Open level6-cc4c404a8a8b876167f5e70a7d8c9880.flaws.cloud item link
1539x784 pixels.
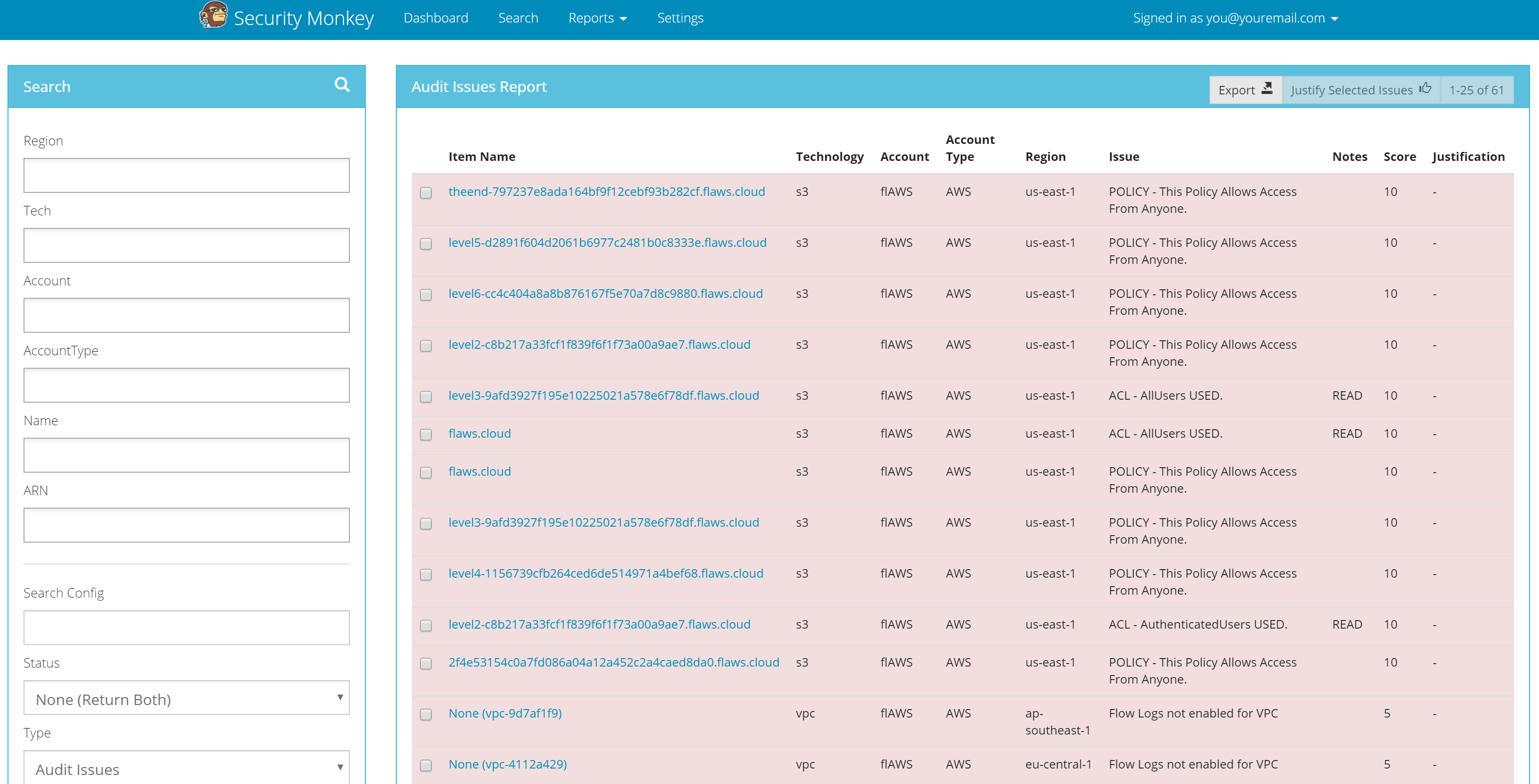tap(605, 293)
